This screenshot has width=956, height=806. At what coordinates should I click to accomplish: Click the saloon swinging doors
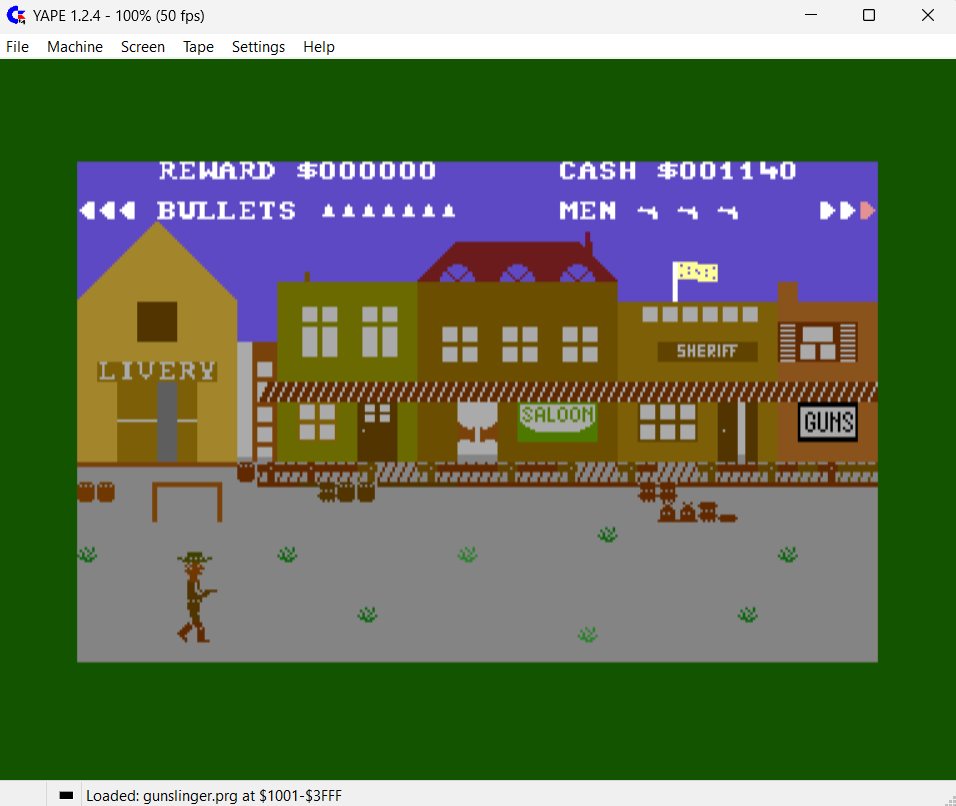(x=477, y=435)
